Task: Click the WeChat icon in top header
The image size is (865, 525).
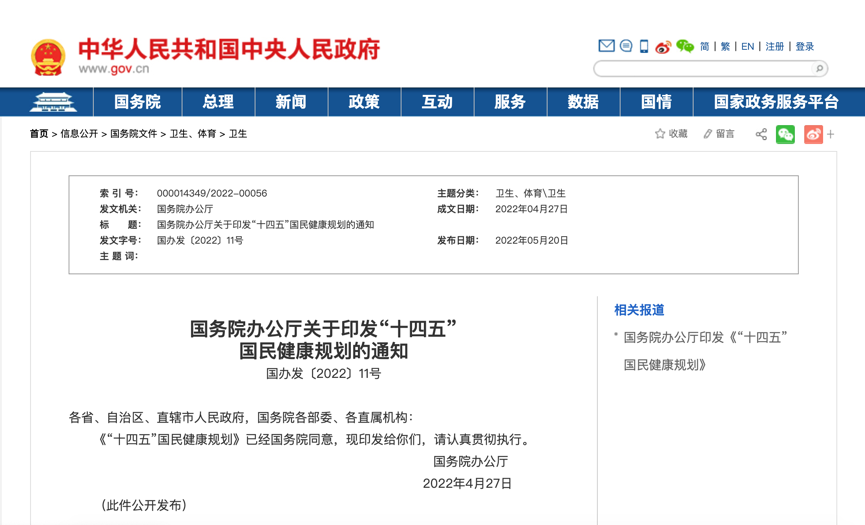Action: pyautogui.click(x=685, y=46)
